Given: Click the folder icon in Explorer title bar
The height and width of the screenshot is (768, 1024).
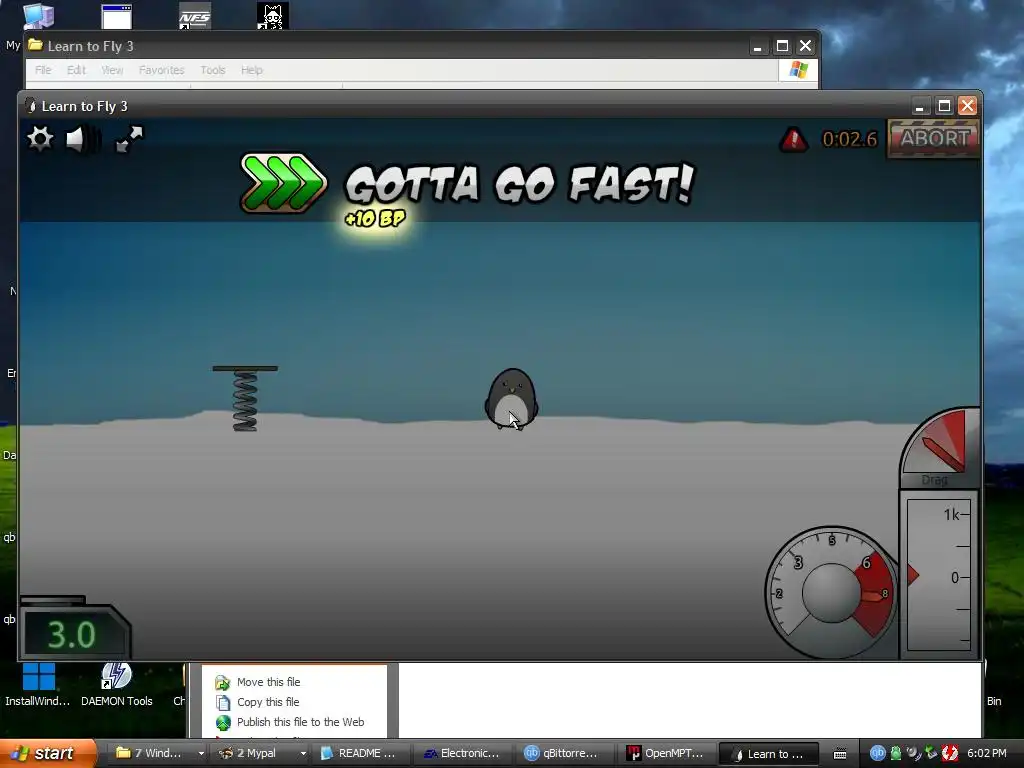Looking at the screenshot, I should pos(35,46).
